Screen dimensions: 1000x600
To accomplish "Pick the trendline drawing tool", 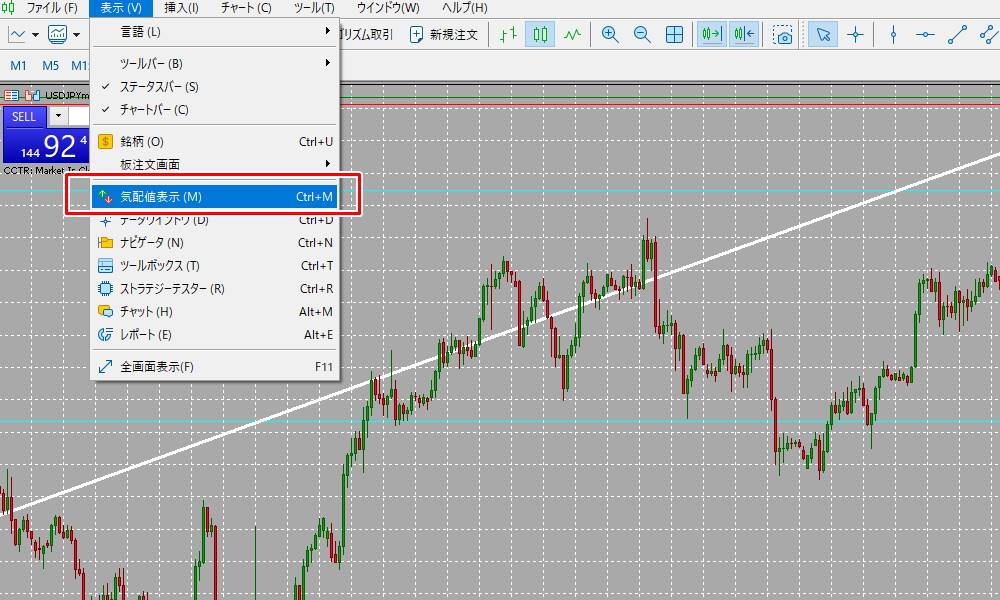I will point(957,34).
